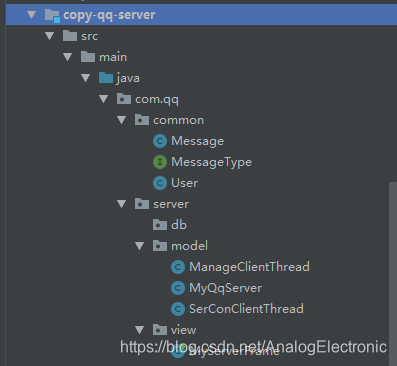Select the com.qq package label
397x366 pixels.
click(157, 100)
